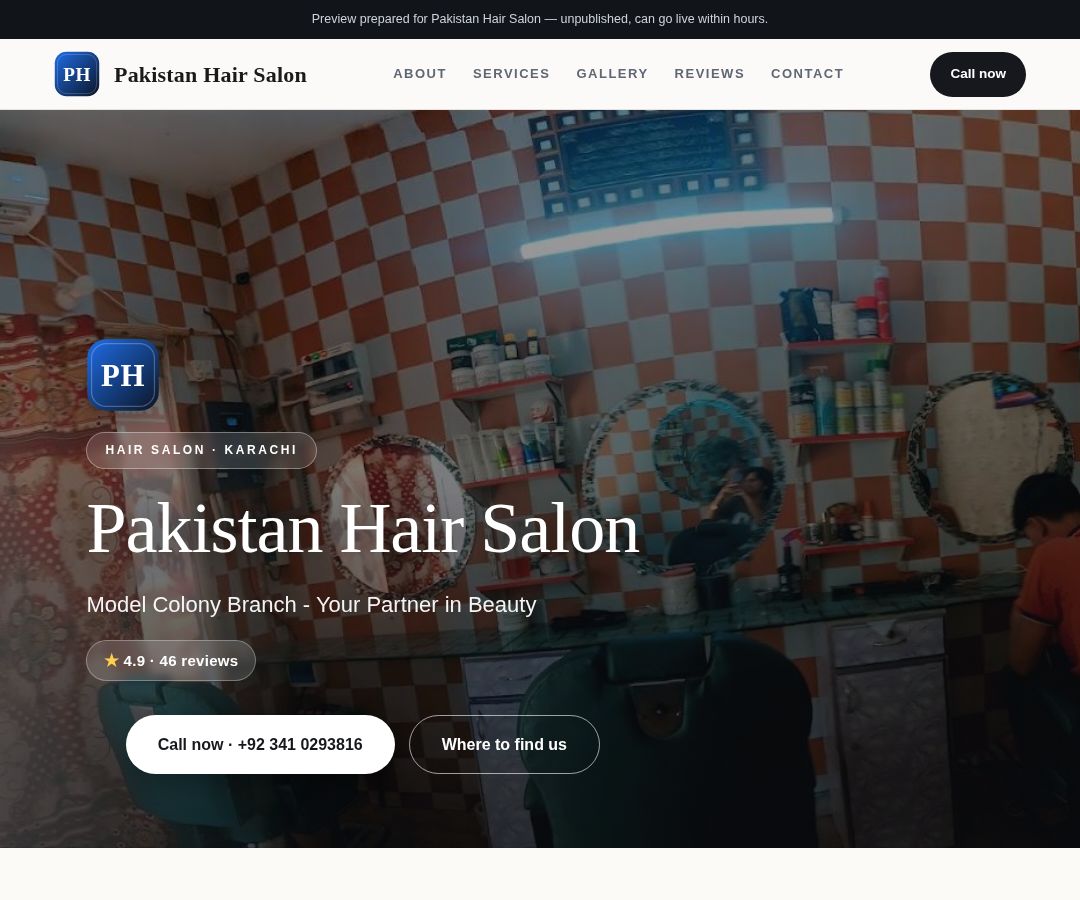Open the About nav link
The width and height of the screenshot is (1080, 900).
click(x=419, y=74)
